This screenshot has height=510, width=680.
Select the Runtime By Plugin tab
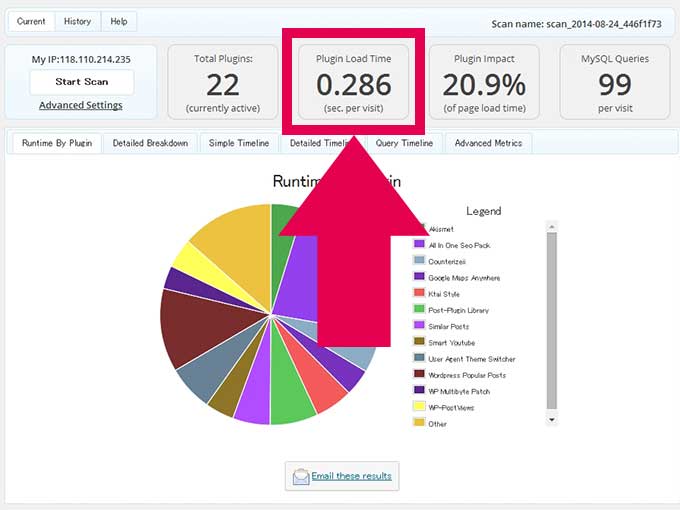tap(57, 143)
